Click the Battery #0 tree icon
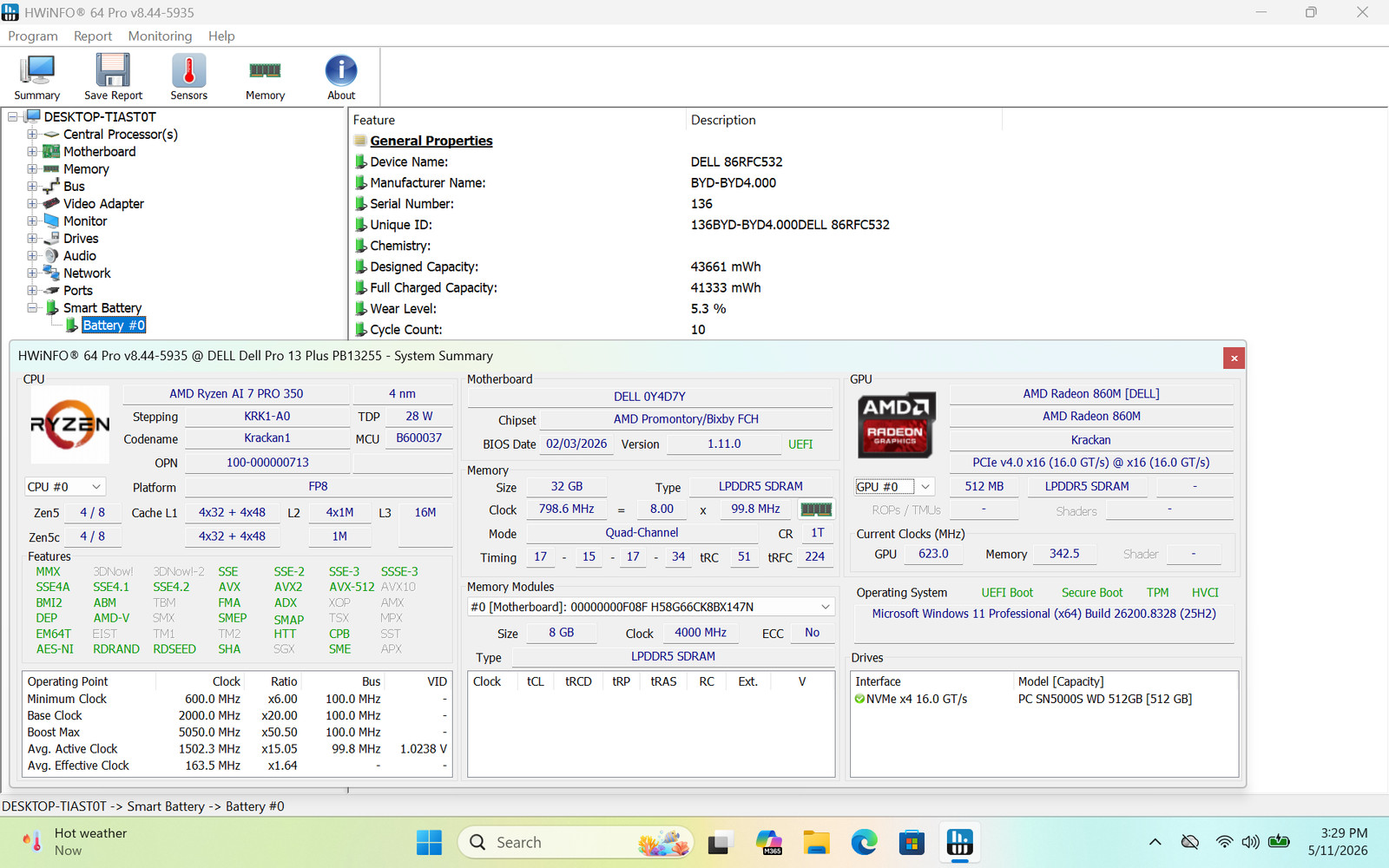 (x=72, y=325)
